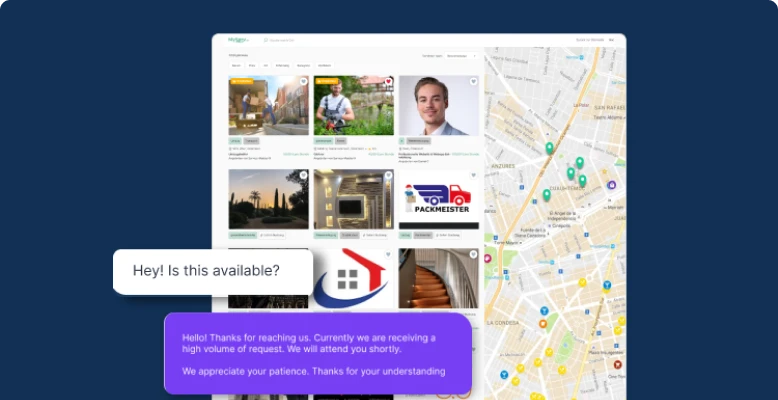
Task: Open the illuminated TV wall photo
Action: tap(354, 200)
